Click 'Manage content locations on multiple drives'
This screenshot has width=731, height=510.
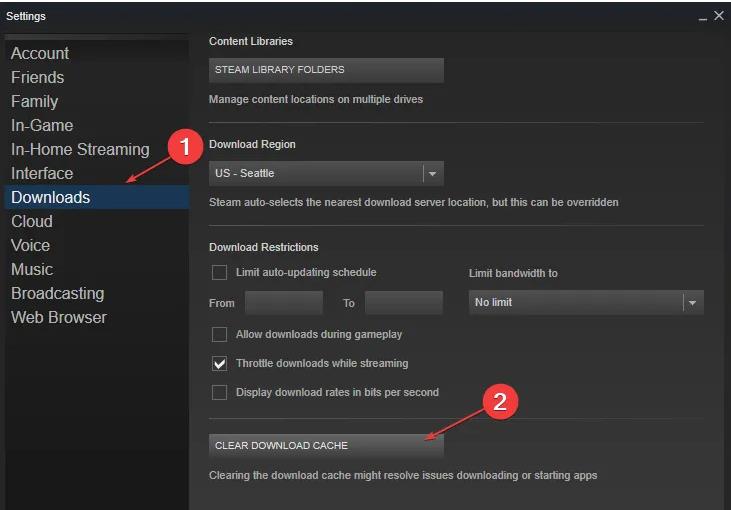[316, 99]
